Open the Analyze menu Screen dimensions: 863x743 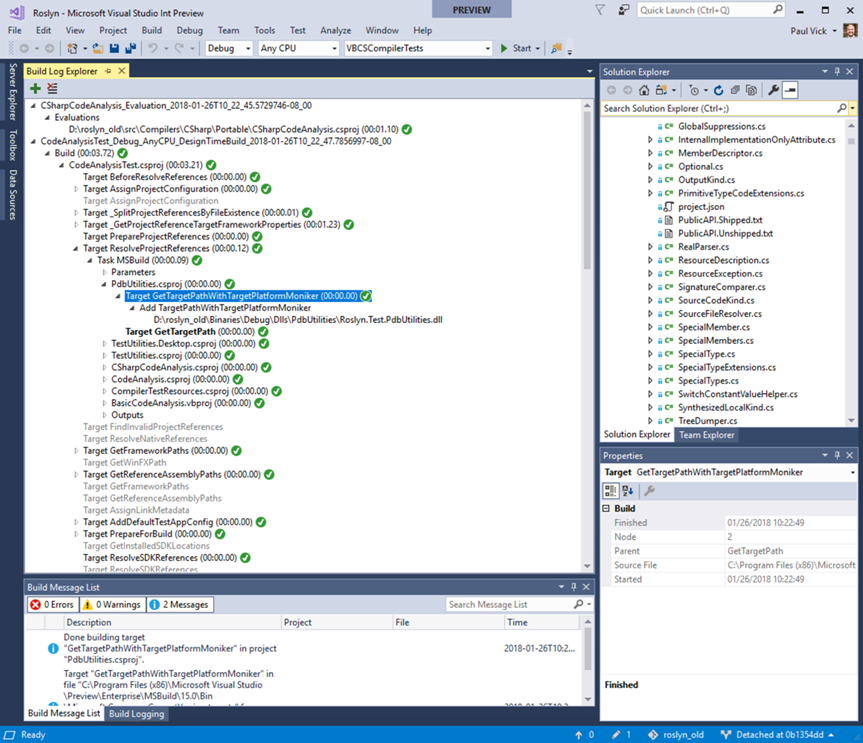coord(336,31)
